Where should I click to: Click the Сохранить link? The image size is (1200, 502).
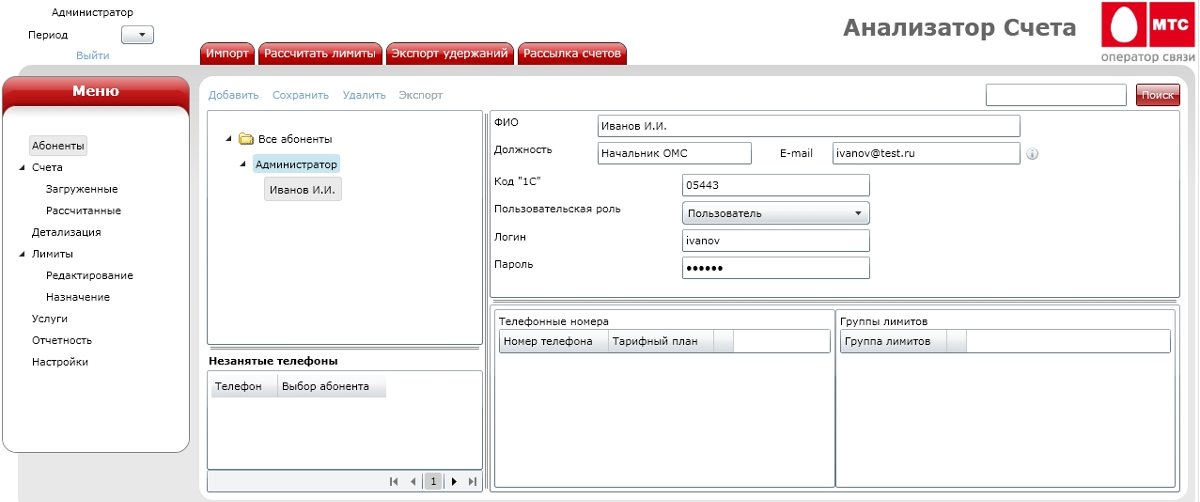[301, 95]
